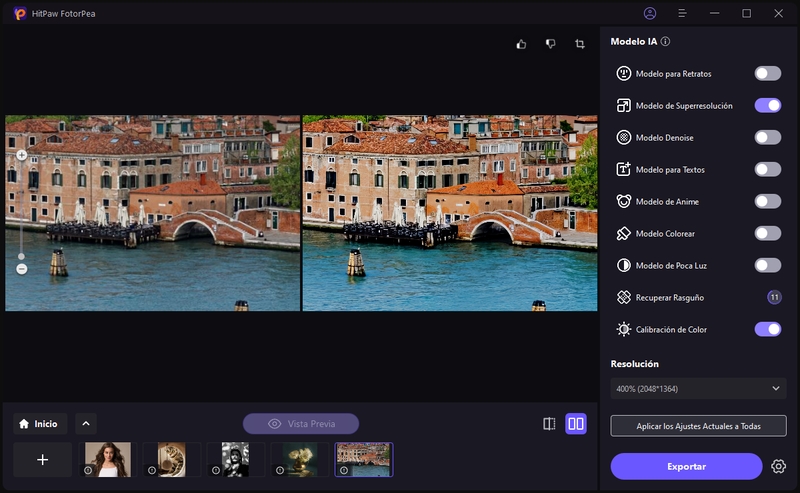Open the Resolución 400% dropdown
This screenshot has width=800, height=493.
click(x=698, y=388)
